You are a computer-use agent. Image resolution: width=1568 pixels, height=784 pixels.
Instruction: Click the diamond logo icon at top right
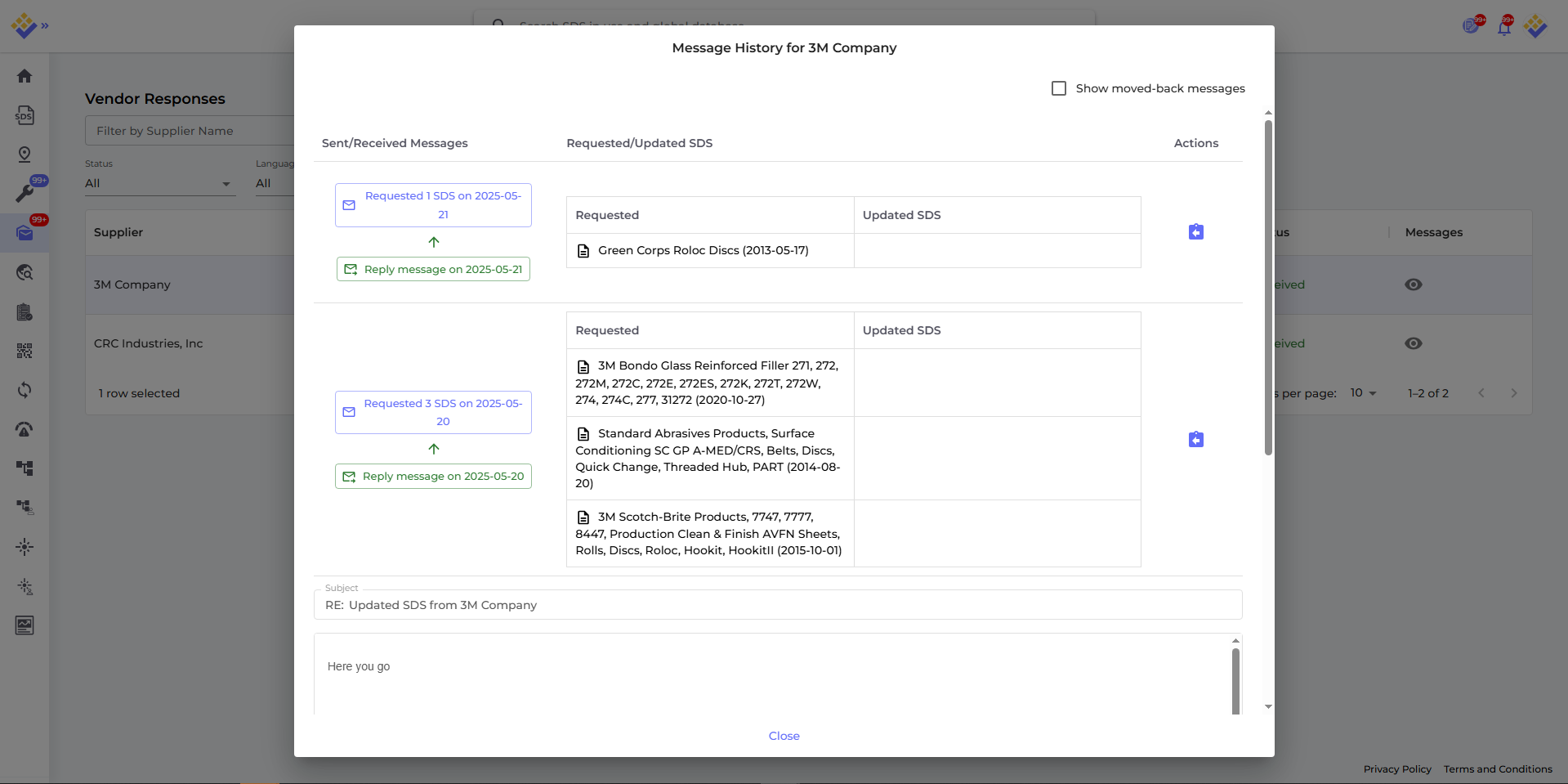1536,26
